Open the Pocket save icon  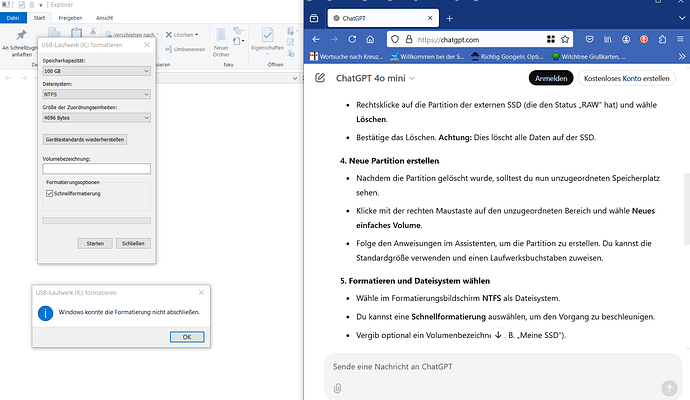(589, 39)
